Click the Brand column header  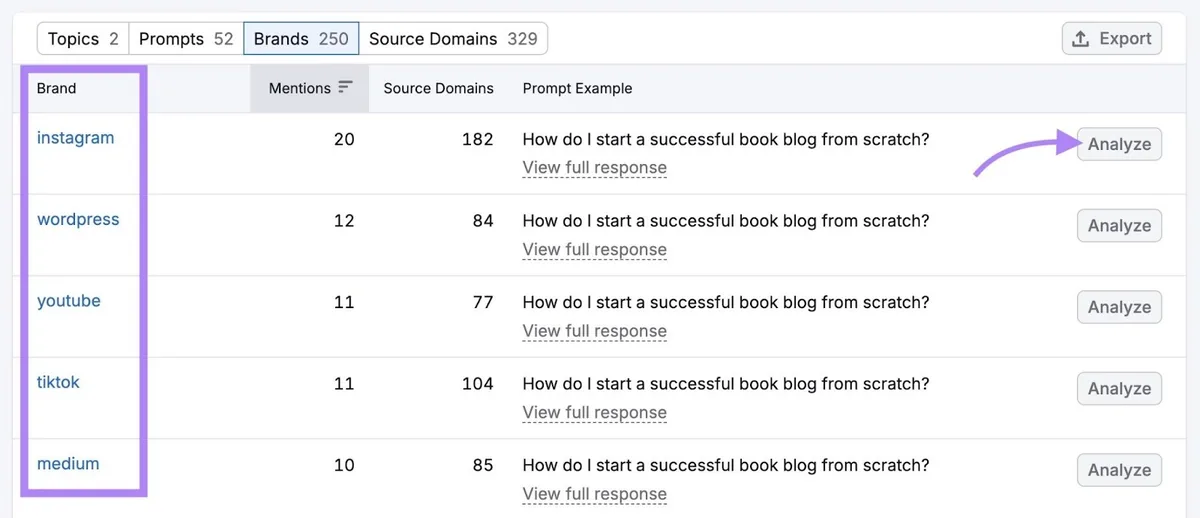56,88
